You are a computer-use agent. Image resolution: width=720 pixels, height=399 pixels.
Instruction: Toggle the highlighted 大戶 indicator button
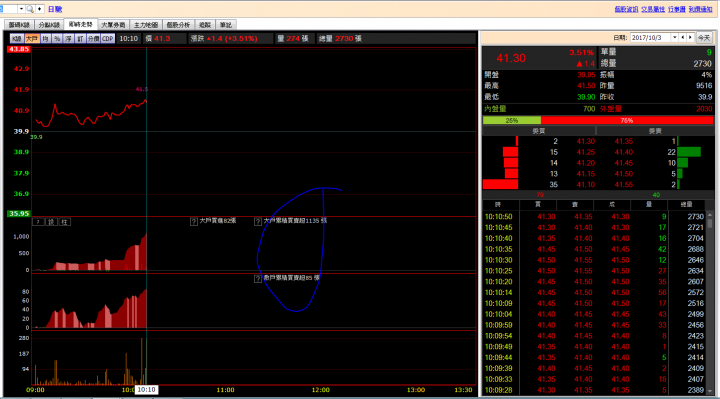pyautogui.click(x=32, y=39)
